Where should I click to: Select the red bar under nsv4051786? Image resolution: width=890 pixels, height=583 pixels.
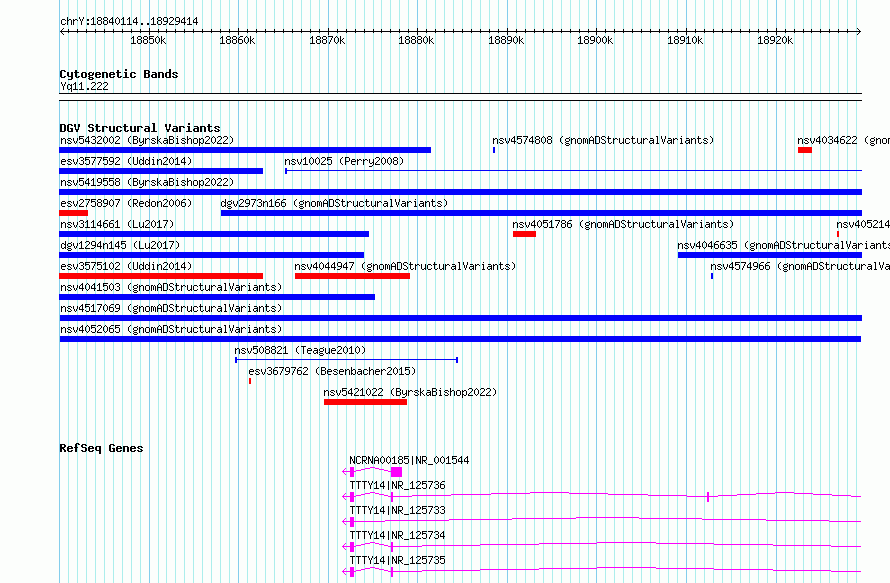[524, 234]
